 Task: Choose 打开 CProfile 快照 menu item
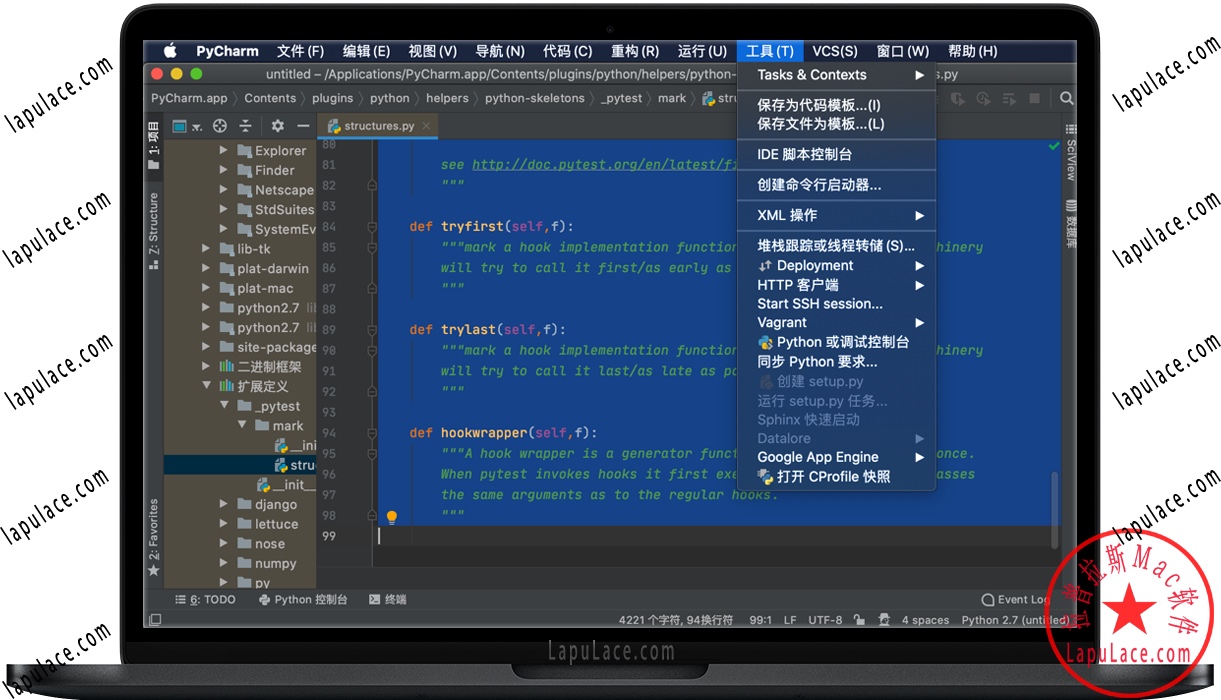(836, 477)
